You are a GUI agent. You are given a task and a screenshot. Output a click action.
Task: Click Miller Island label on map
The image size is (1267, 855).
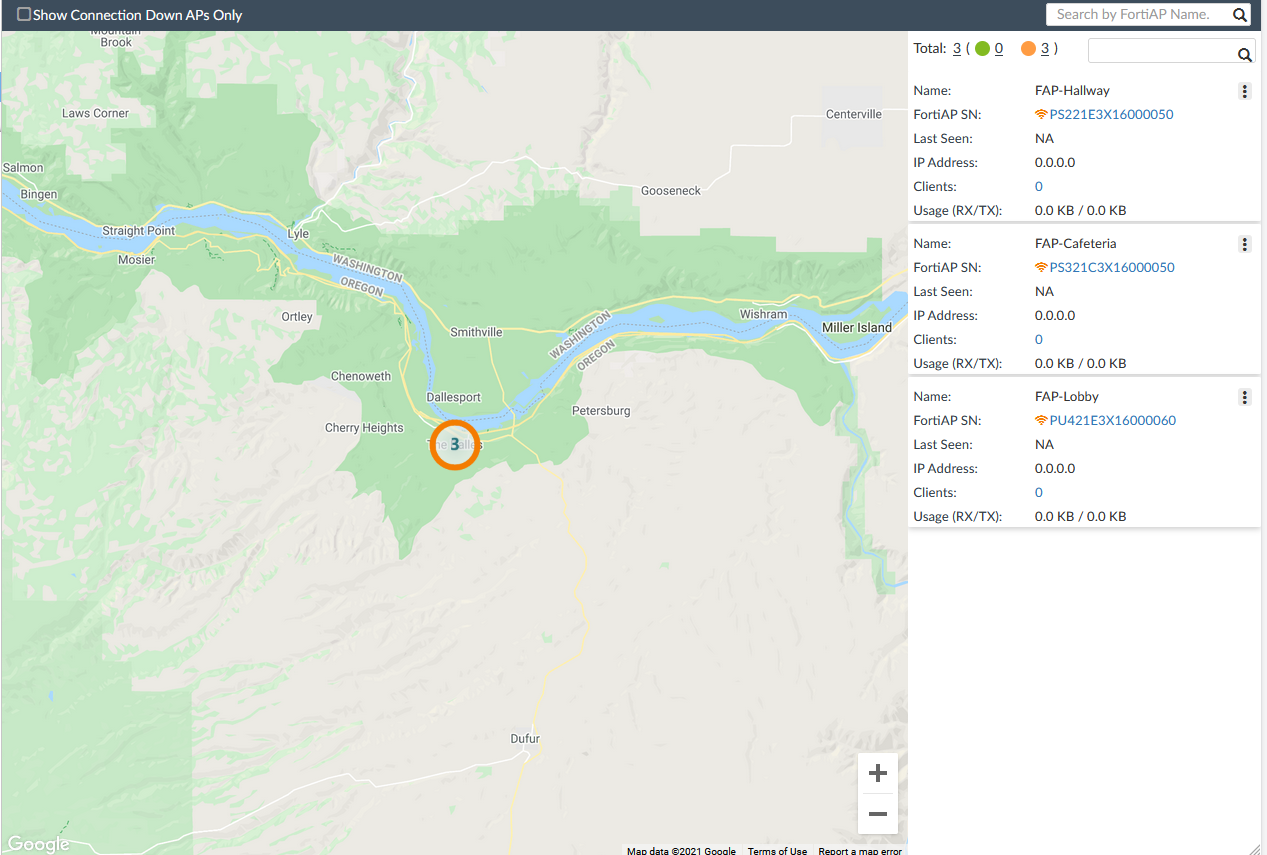857,328
